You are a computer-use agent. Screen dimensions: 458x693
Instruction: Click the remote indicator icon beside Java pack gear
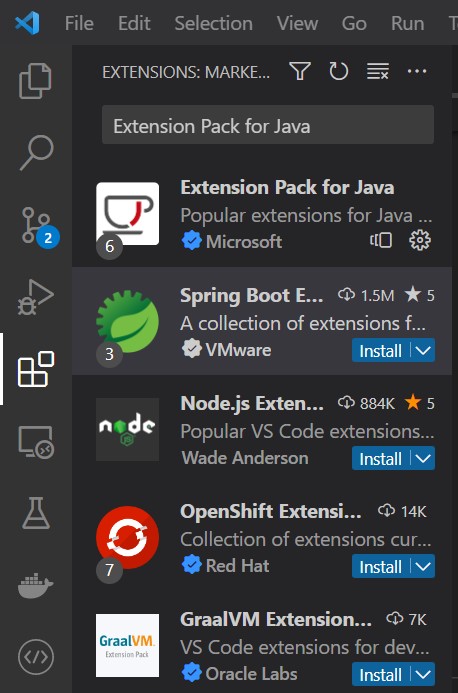pyautogui.click(x=381, y=240)
